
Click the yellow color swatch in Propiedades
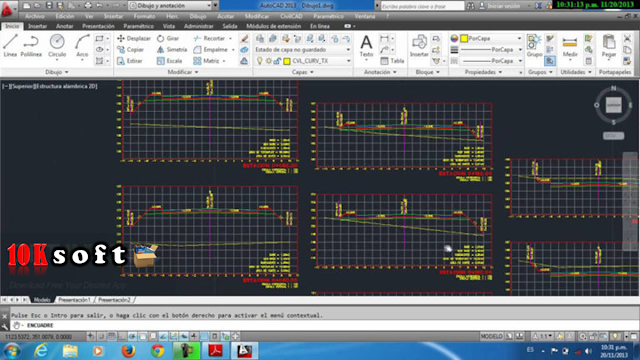[464, 38]
